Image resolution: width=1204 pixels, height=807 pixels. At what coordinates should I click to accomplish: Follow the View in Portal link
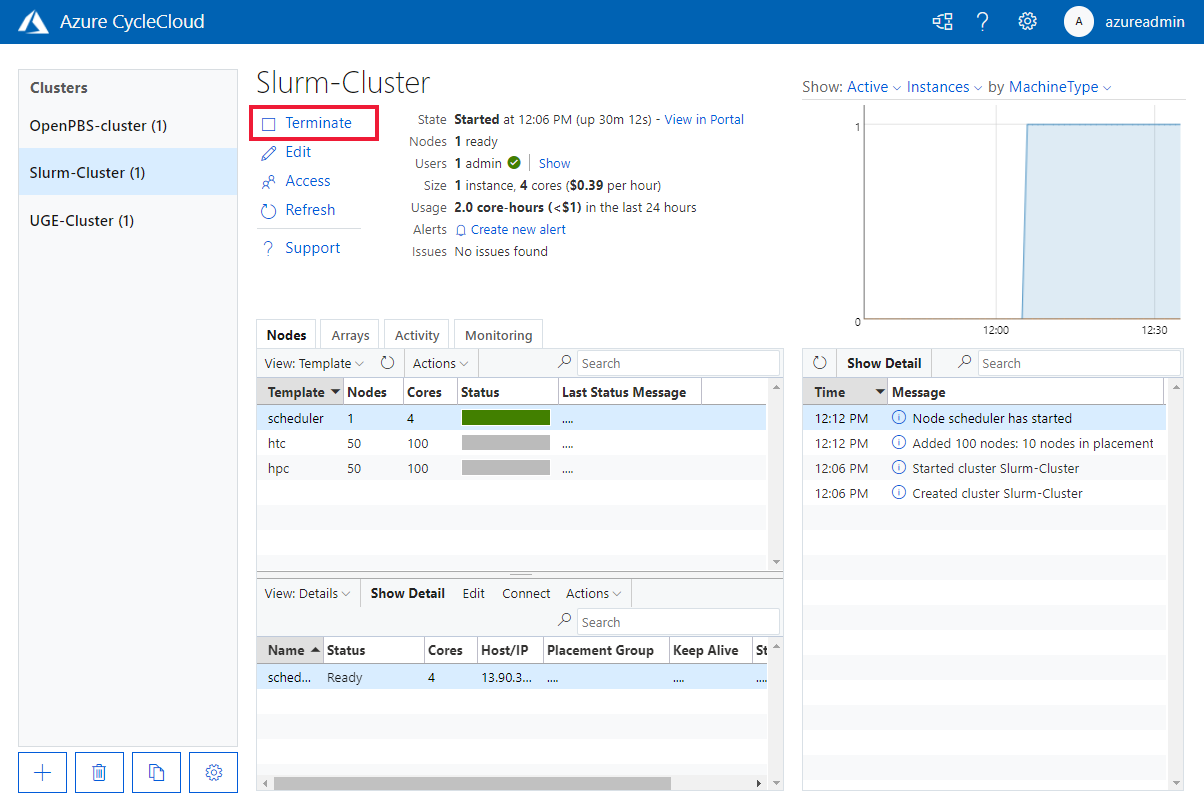703,119
